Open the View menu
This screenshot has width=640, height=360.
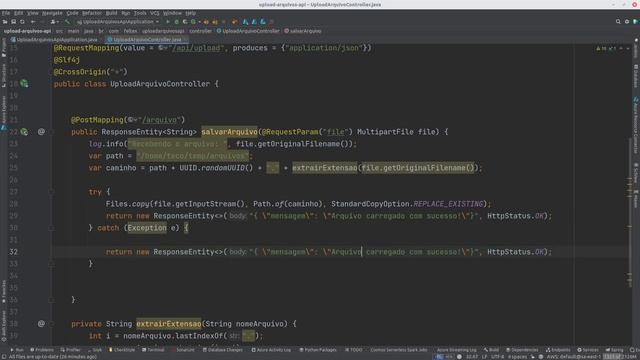[x=33, y=13]
